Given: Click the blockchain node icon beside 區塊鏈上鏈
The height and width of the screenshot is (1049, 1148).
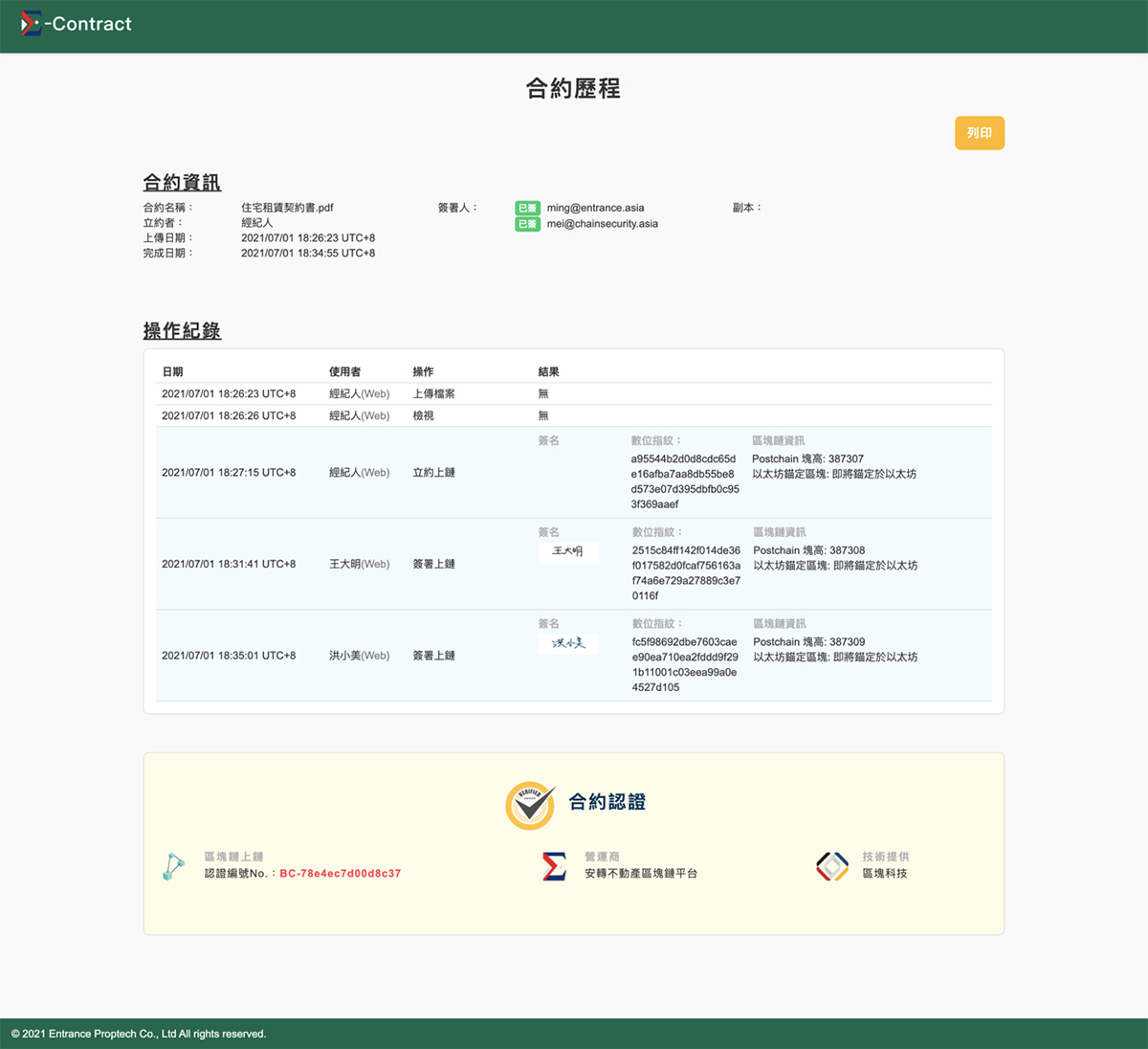Looking at the screenshot, I should tap(173, 866).
